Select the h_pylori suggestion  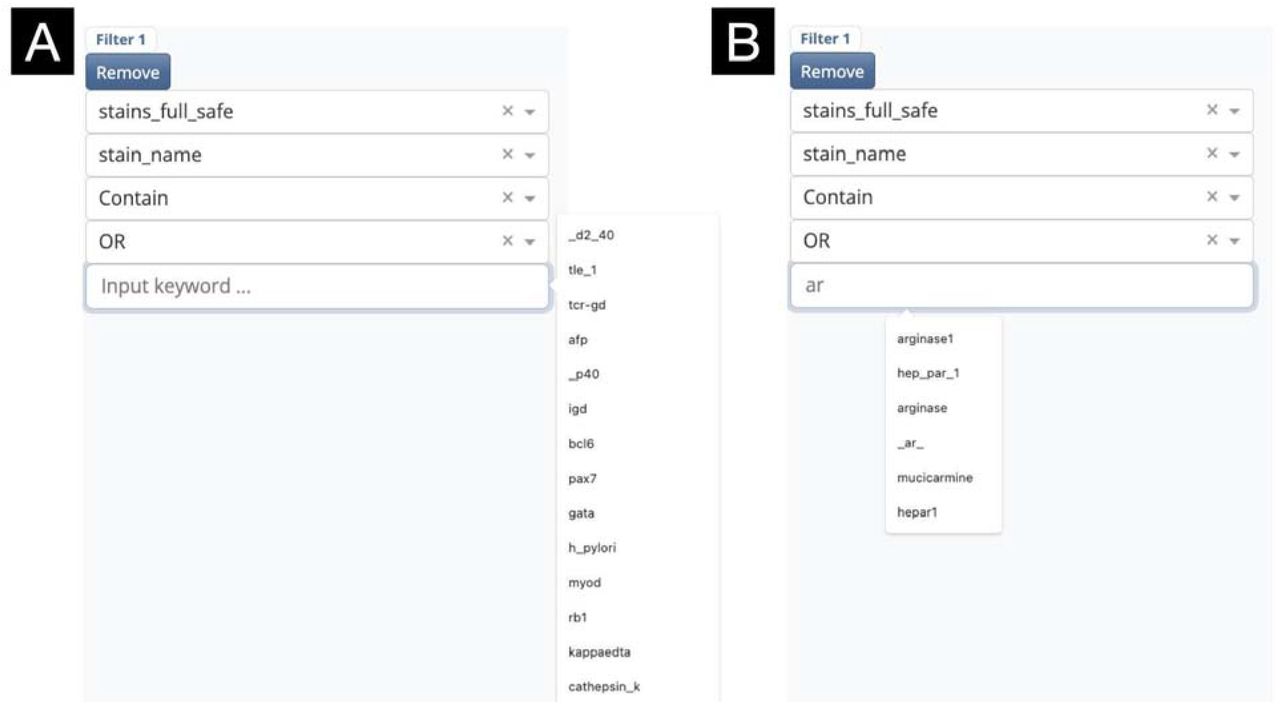click(x=592, y=548)
